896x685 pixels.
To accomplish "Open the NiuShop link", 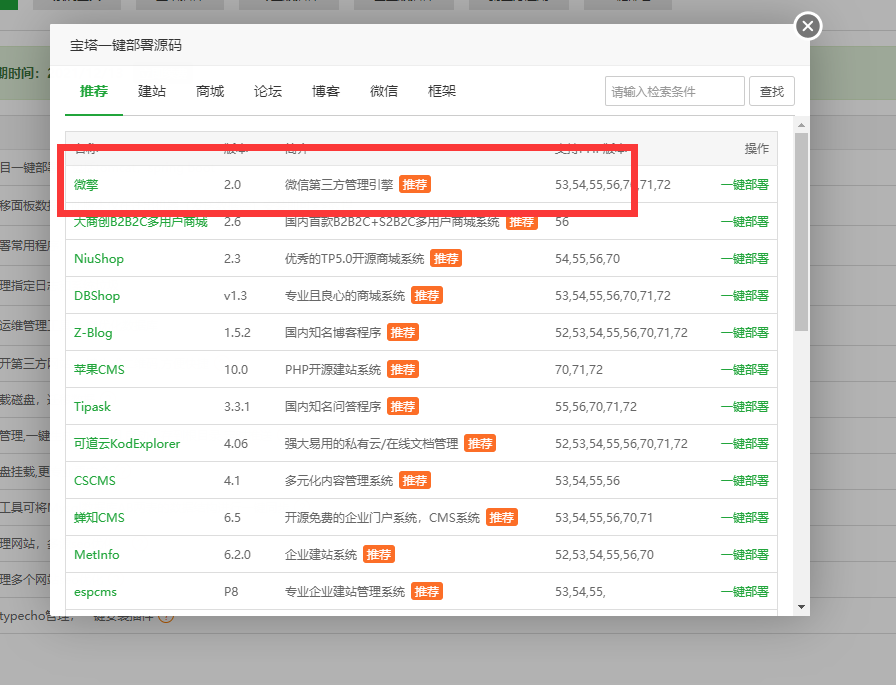I will [x=99, y=259].
